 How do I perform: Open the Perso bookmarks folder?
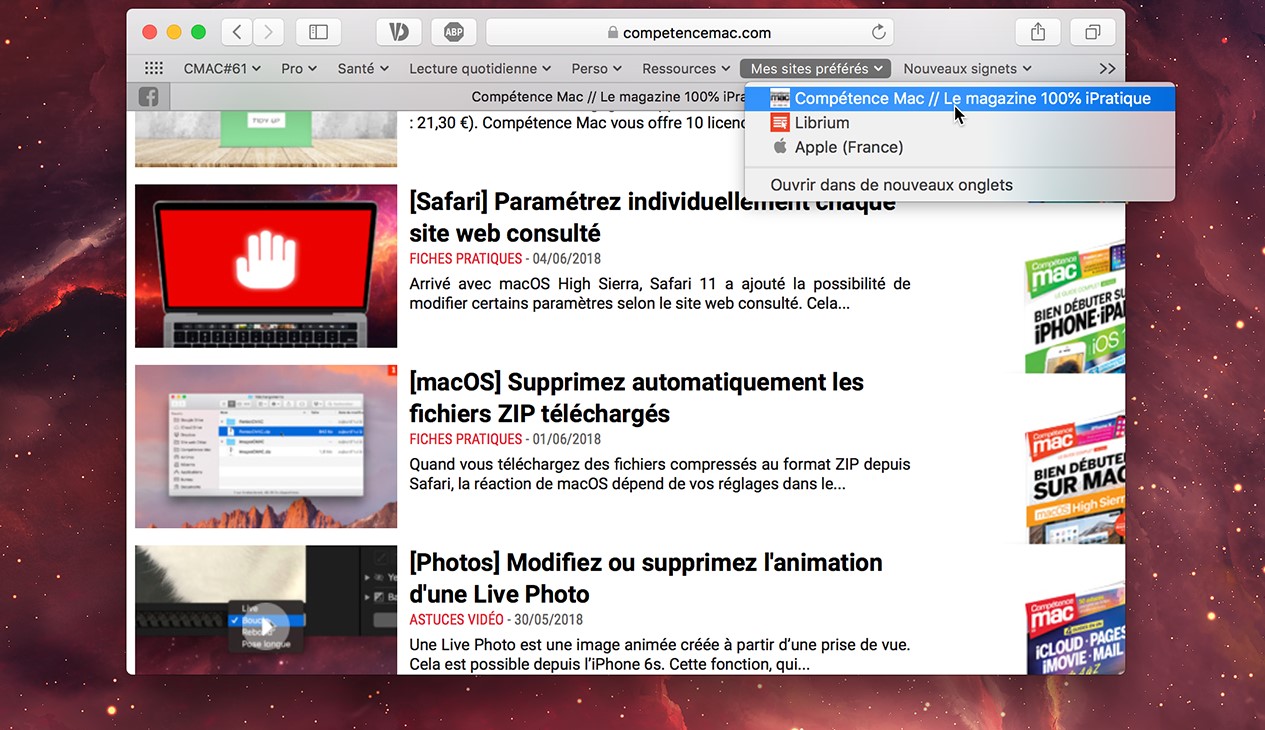pyautogui.click(x=597, y=69)
